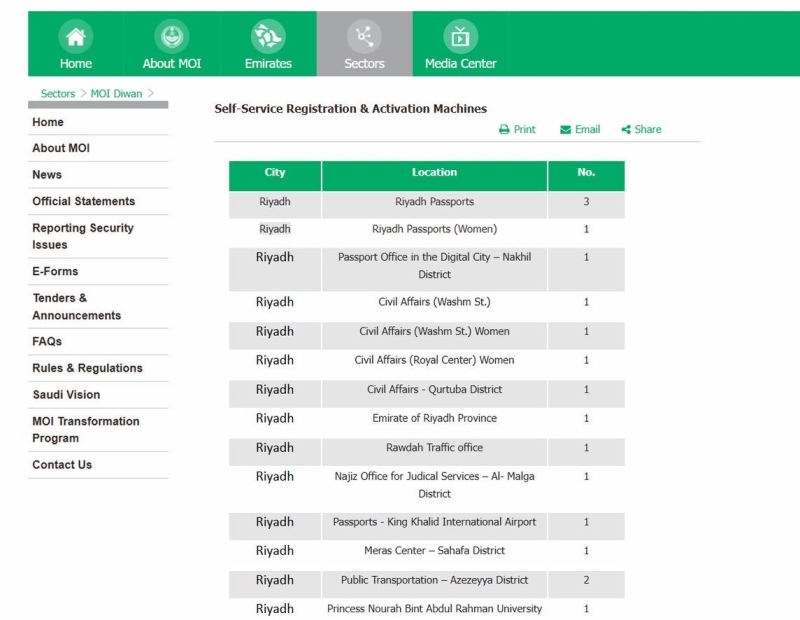Select Official Statements in sidebar
The width and height of the screenshot is (800, 620).
pyautogui.click(x=83, y=201)
